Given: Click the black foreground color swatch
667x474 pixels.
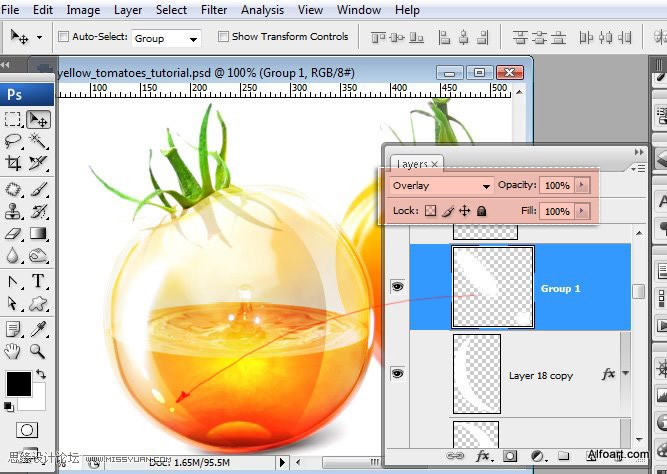Looking at the screenshot, I should click(x=19, y=384).
